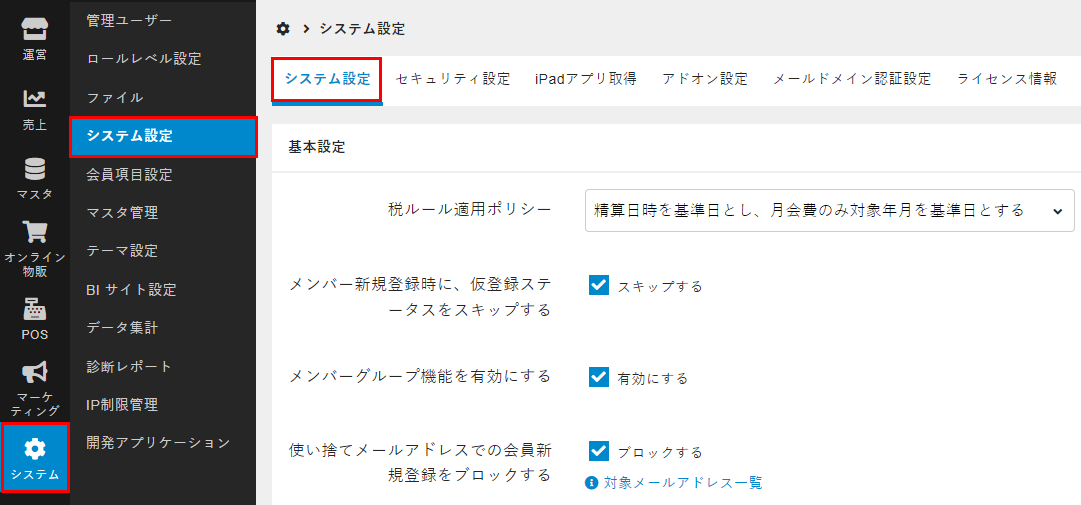Open the 運営 store icon section
Screen dimensions: 1081x505
34,29
